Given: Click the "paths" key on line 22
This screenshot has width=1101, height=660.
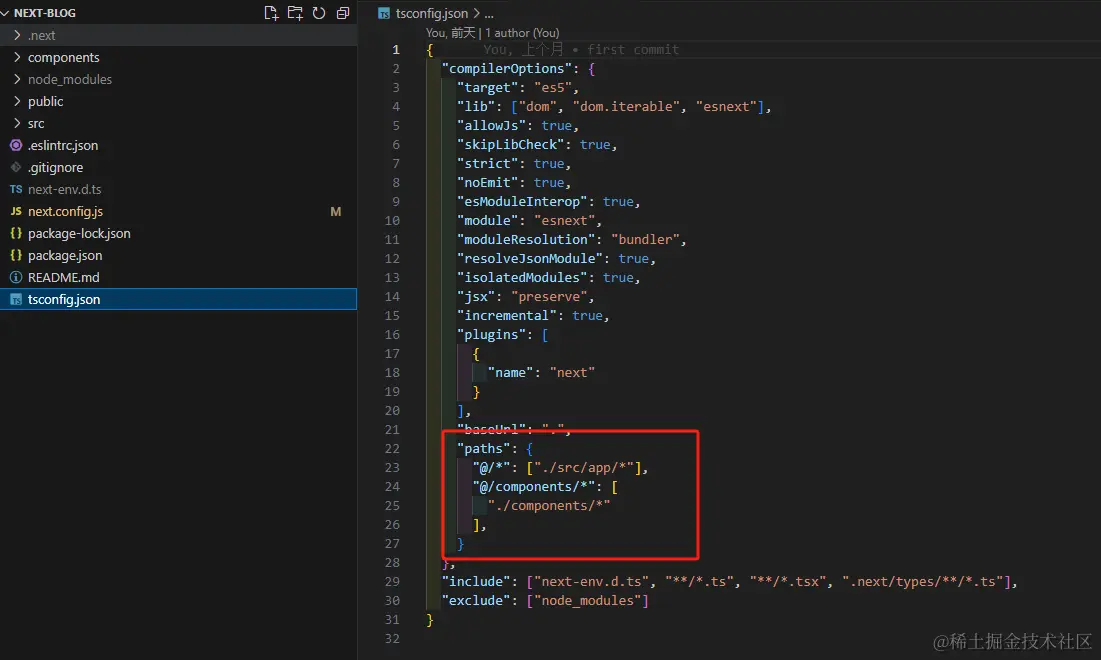Looking at the screenshot, I should [x=484, y=449].
